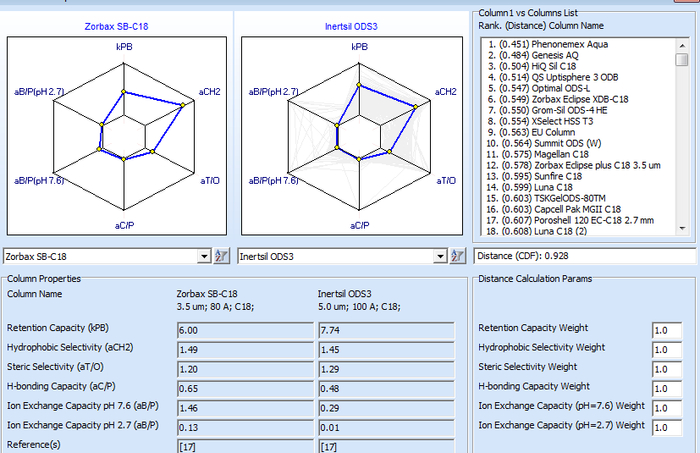Viewport: 700px width, 453px height.
Task: Click Steric Selectivity Weight input field
Action: click(667, 370)
